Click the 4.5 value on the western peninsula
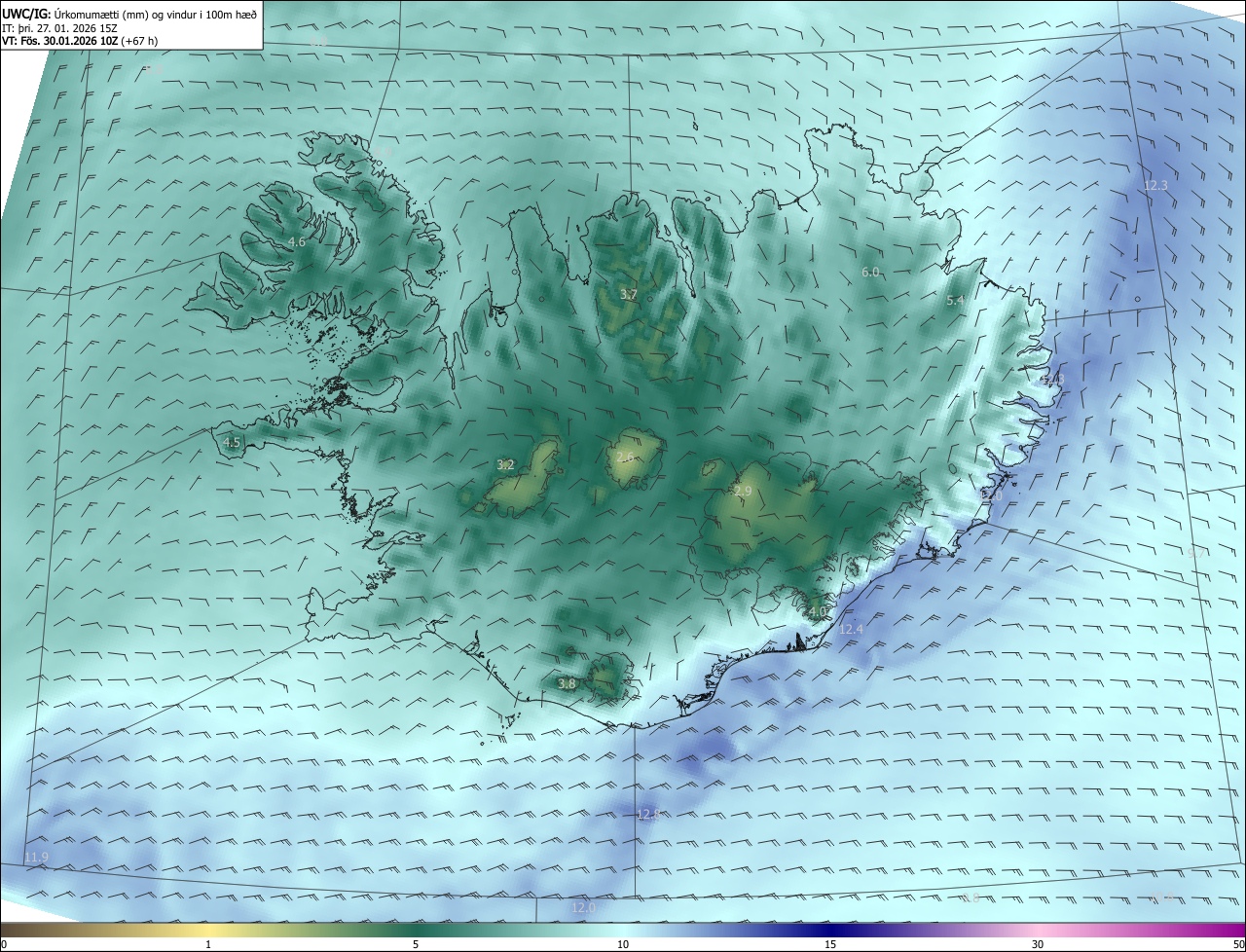The width and height of the screenshot is (1246, 952). click(232, 442)
